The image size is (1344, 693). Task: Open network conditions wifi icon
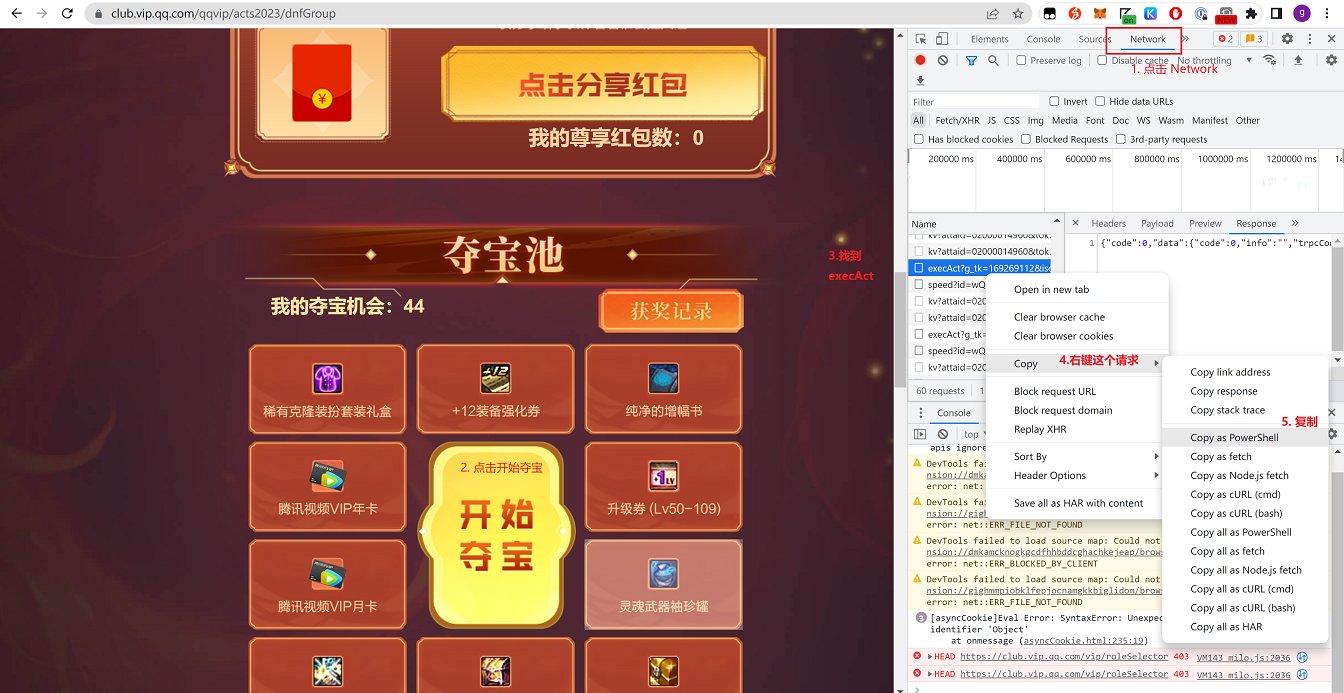[1270, 60]
